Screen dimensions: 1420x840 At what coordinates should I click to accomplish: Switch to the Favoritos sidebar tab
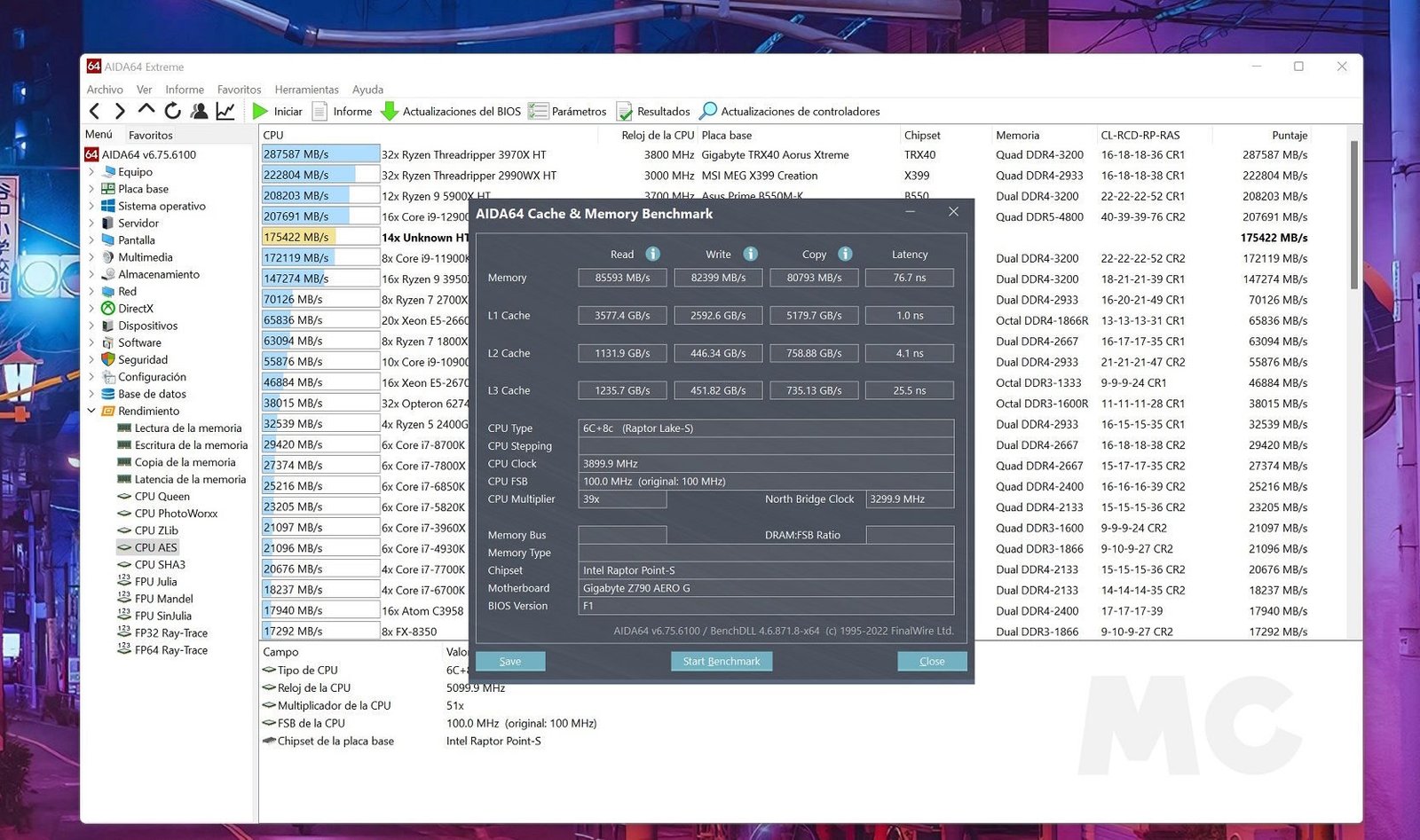coord(151,135)
